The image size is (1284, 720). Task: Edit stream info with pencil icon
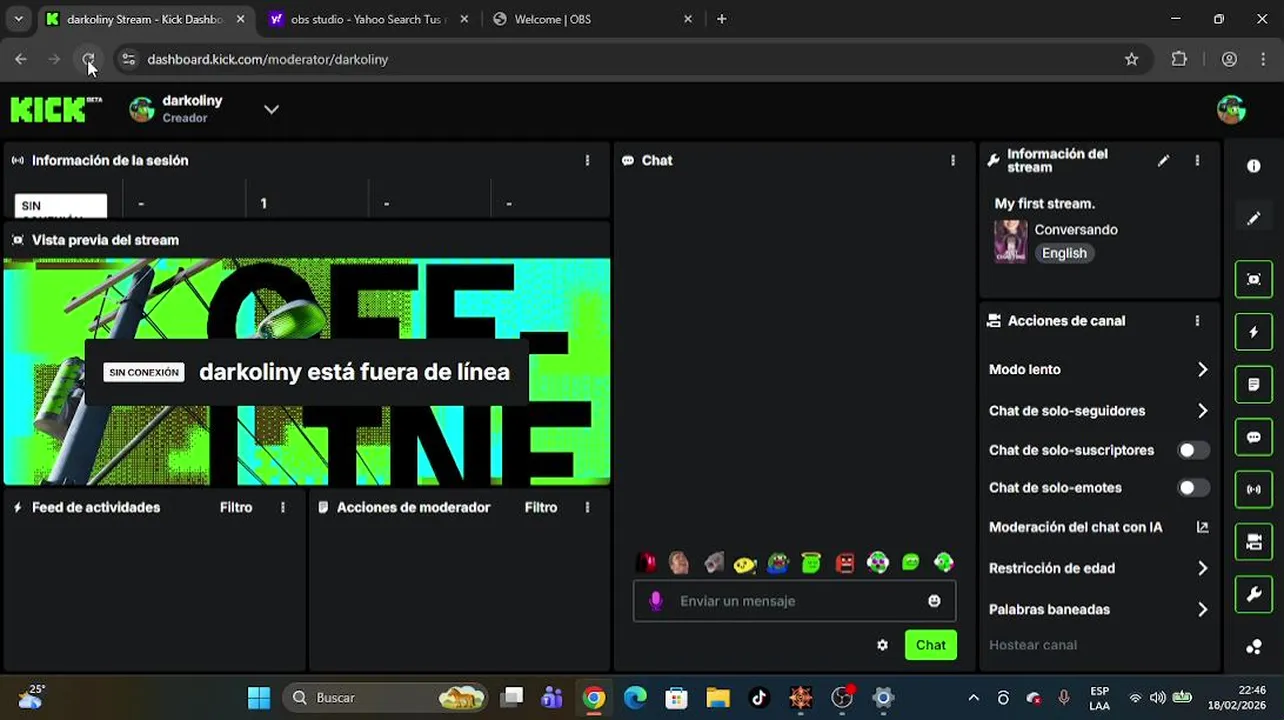tap(1163, 160)
